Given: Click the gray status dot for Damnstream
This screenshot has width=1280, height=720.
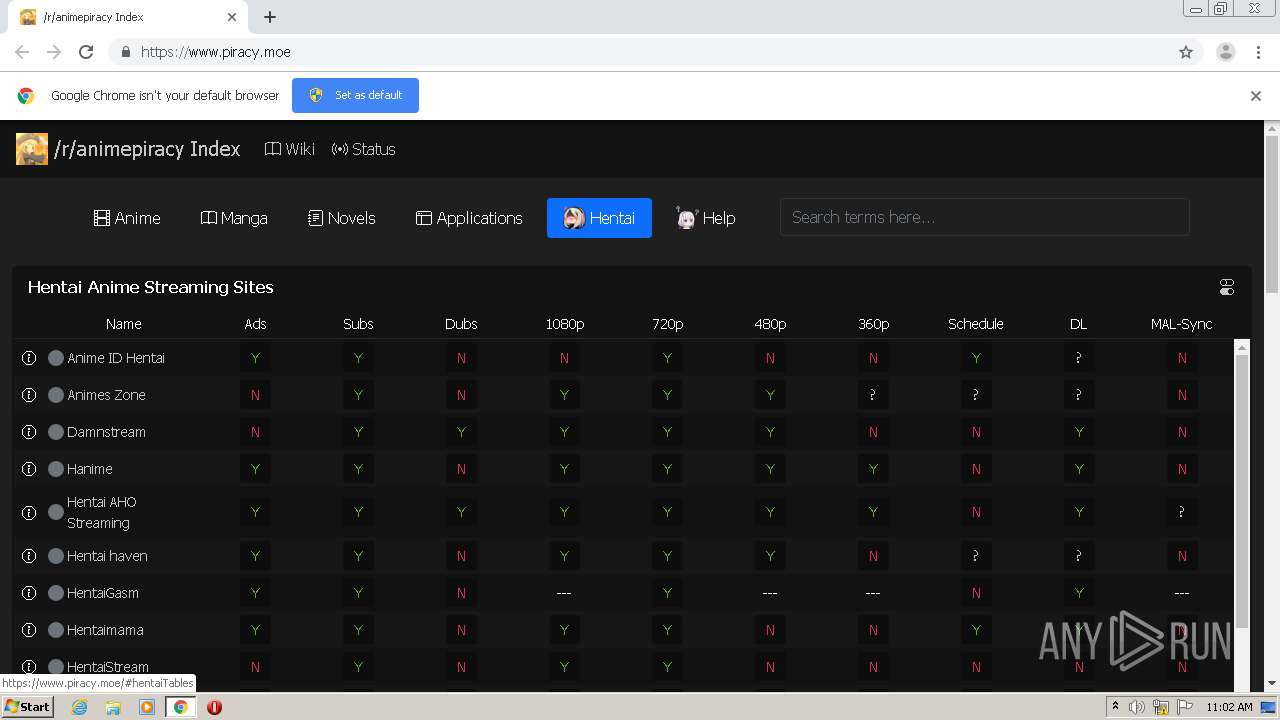Looking at the screenshot, I should [56, 432].
